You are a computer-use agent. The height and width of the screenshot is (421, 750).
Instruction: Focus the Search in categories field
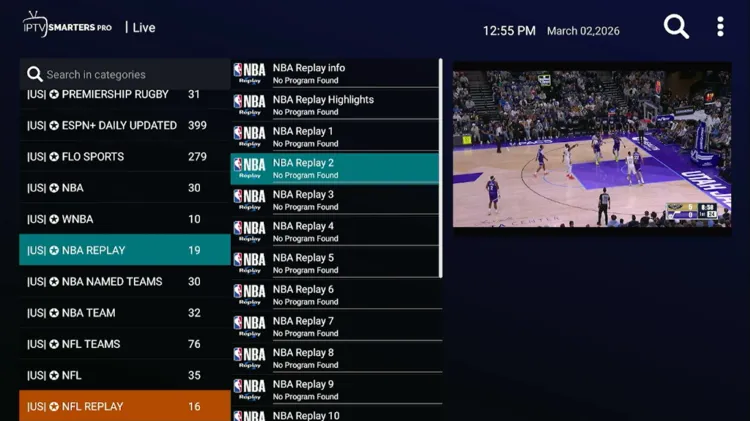[125, 74]
